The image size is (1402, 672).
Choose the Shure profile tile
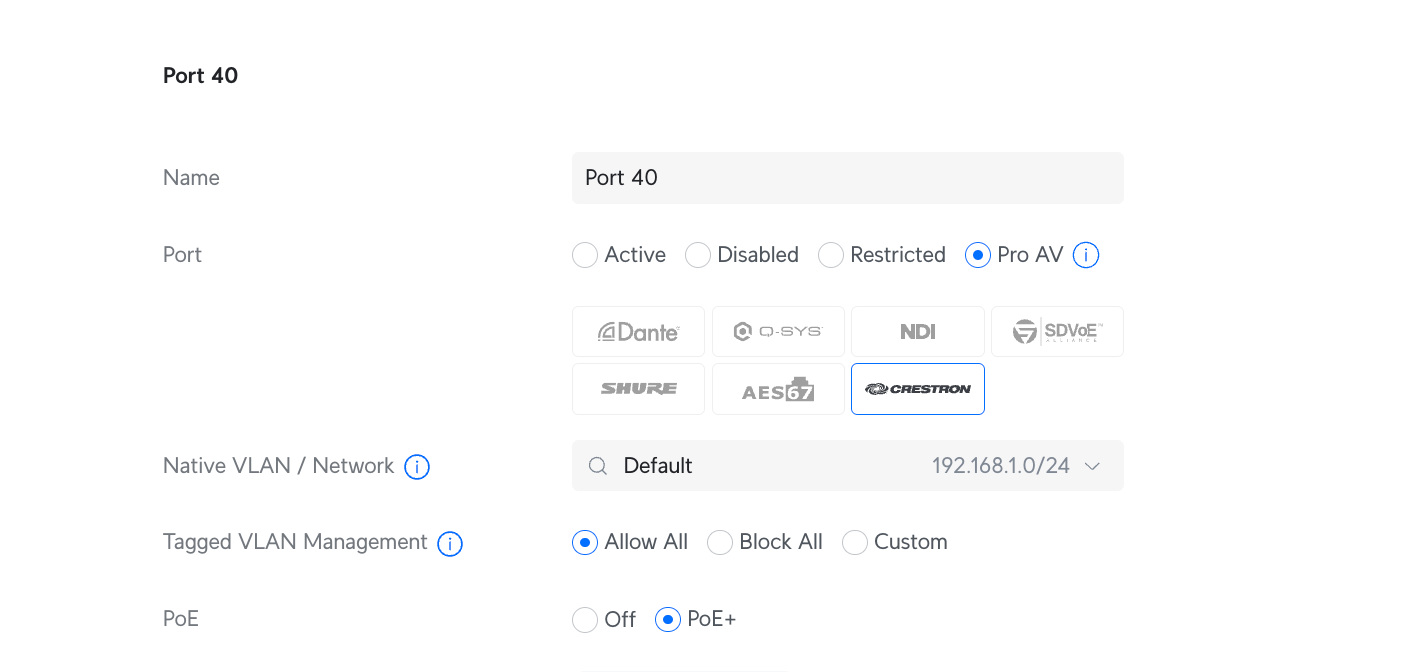point(638,389)
